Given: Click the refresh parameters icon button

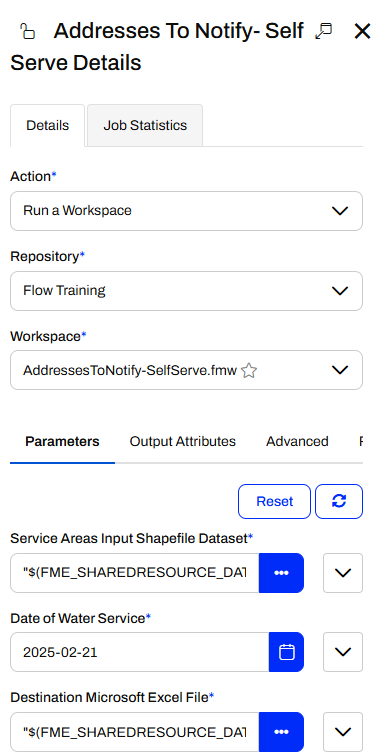Looking at the screenshot, I should [x=339, y=501].
